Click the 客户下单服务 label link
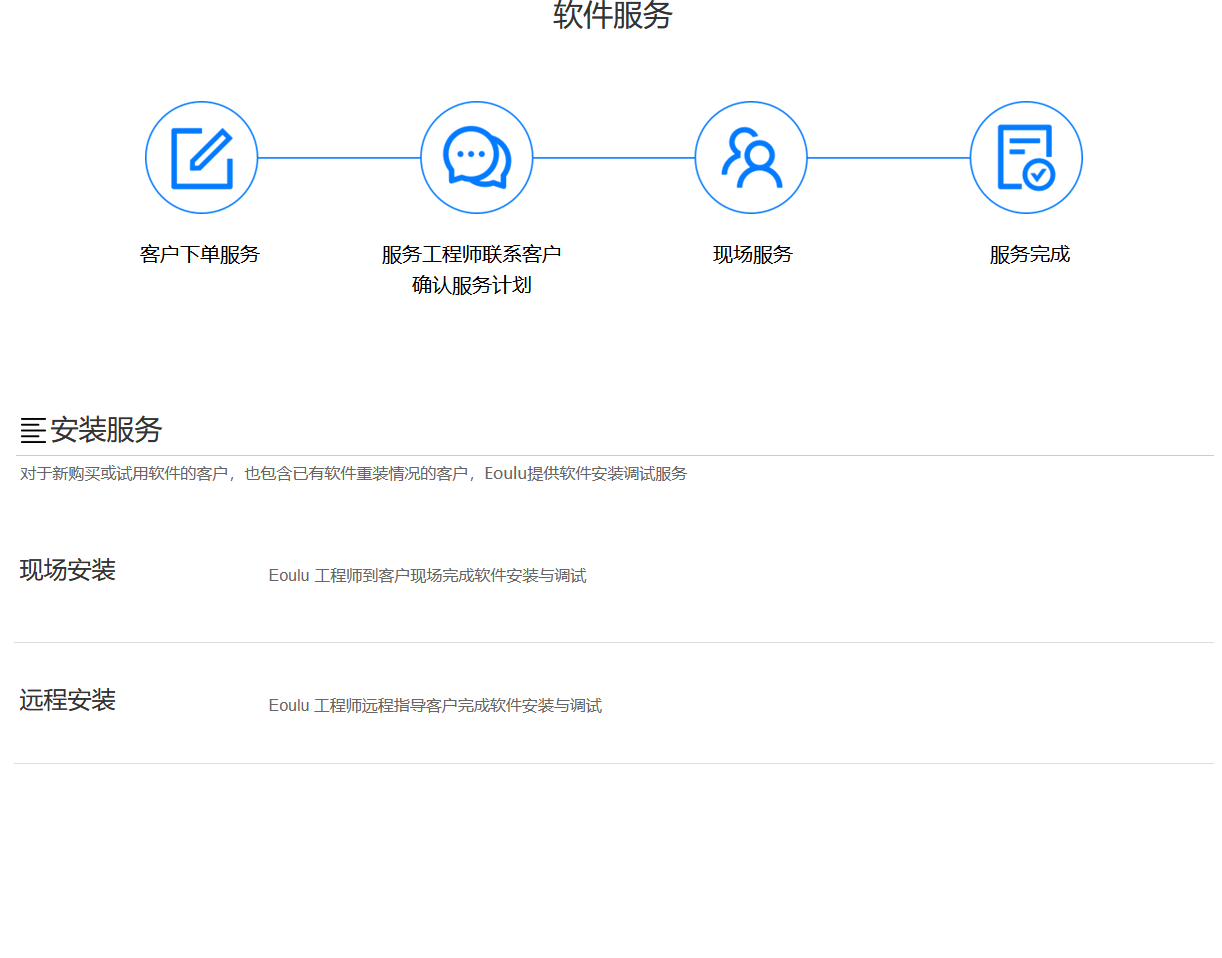The height and width of the screenshot is (958, 1222). pos(200,254)
